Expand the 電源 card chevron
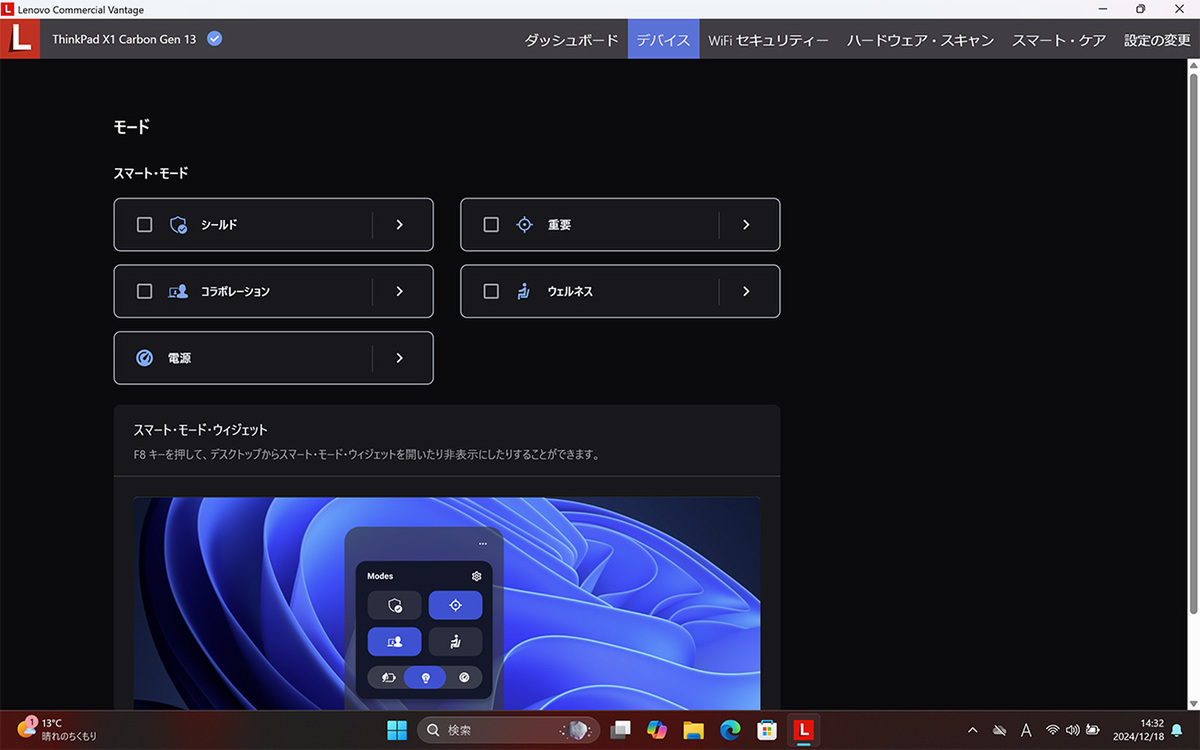Viewport: 1200px width, 750px height. point(399,357)
